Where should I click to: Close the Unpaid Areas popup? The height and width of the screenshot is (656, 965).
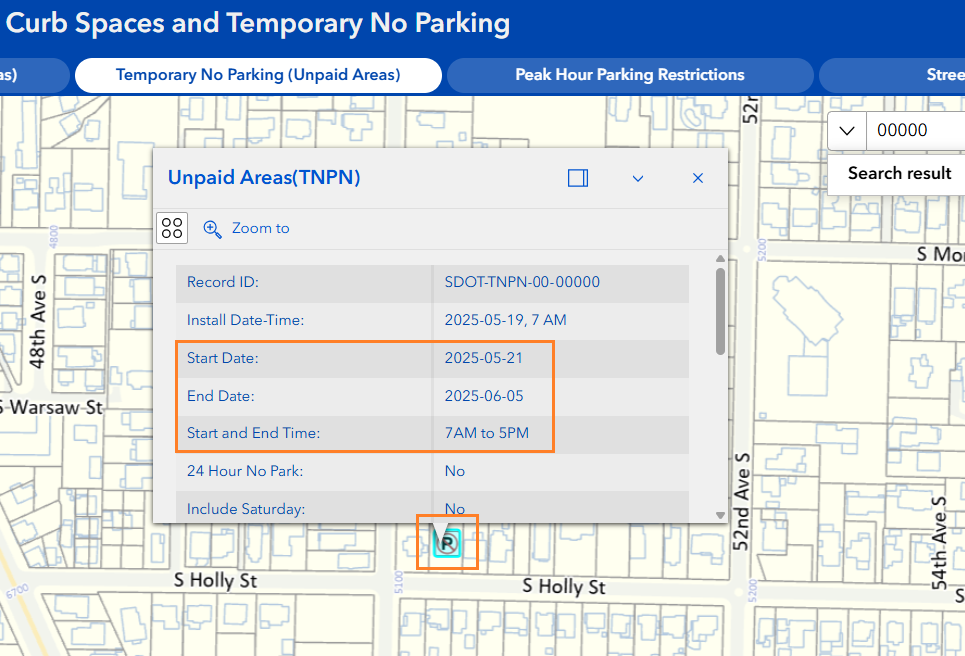(698, 178)
